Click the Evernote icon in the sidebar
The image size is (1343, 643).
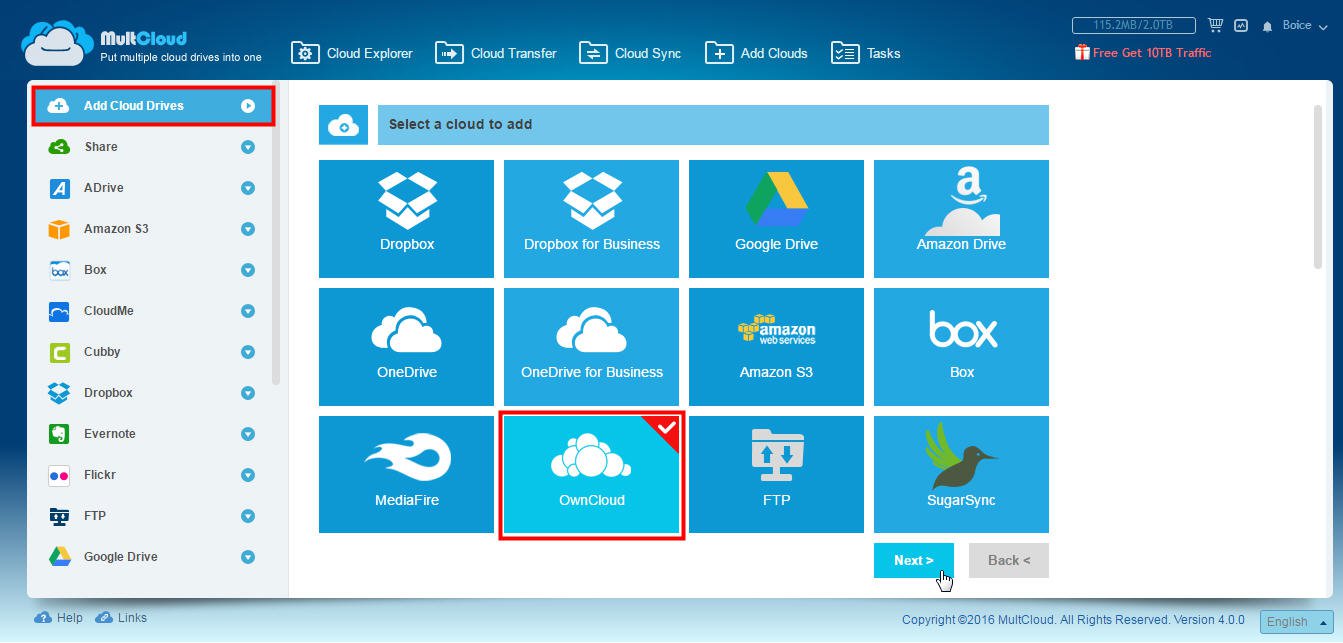[x=59, y=434]
